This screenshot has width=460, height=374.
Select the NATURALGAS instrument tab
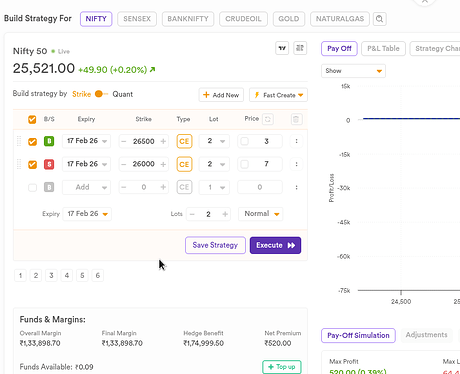coord(340,19)
